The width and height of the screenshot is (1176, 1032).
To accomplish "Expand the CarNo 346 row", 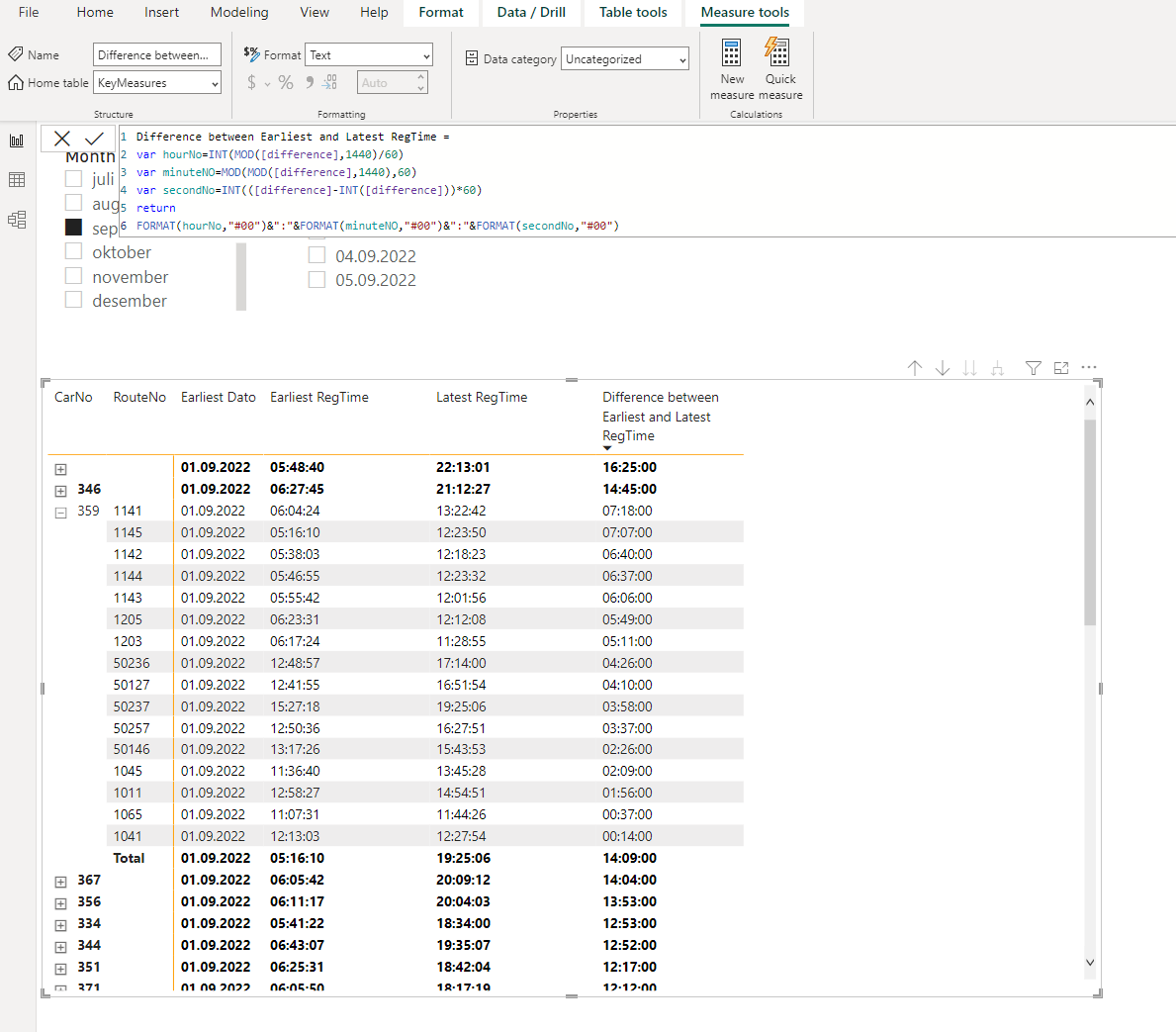I will 60,491.
